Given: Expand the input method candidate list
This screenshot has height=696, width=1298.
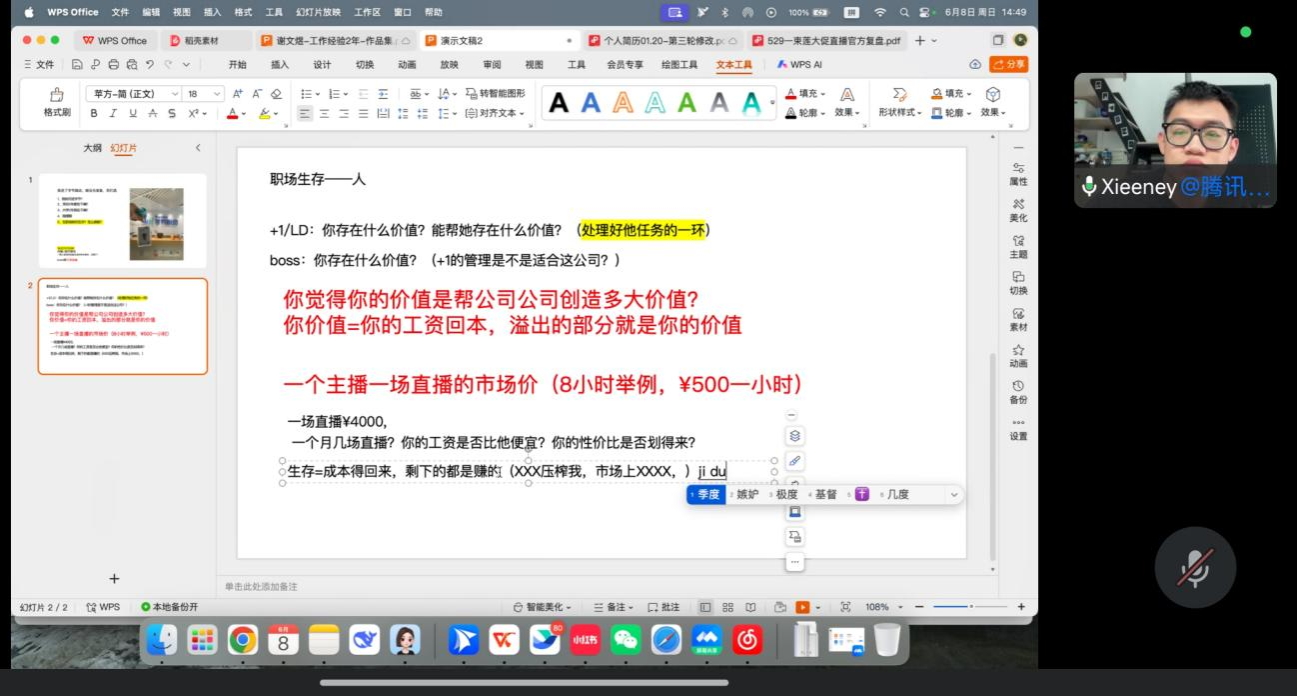Looking at the screenshot, I should [953, 495].
